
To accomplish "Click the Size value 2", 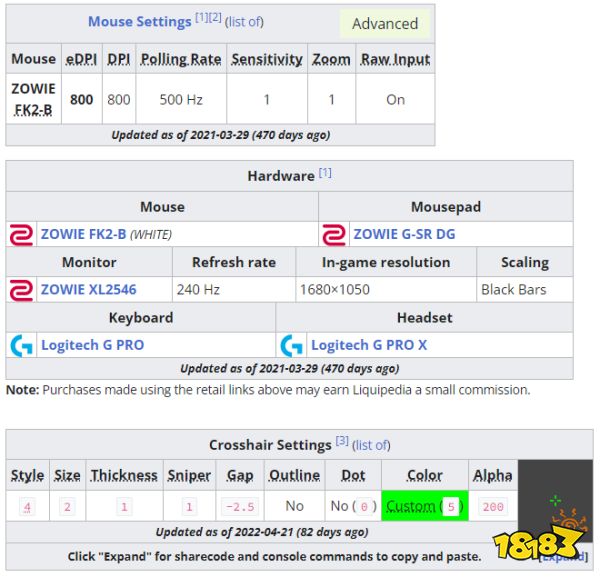I will tap(67, 507).
